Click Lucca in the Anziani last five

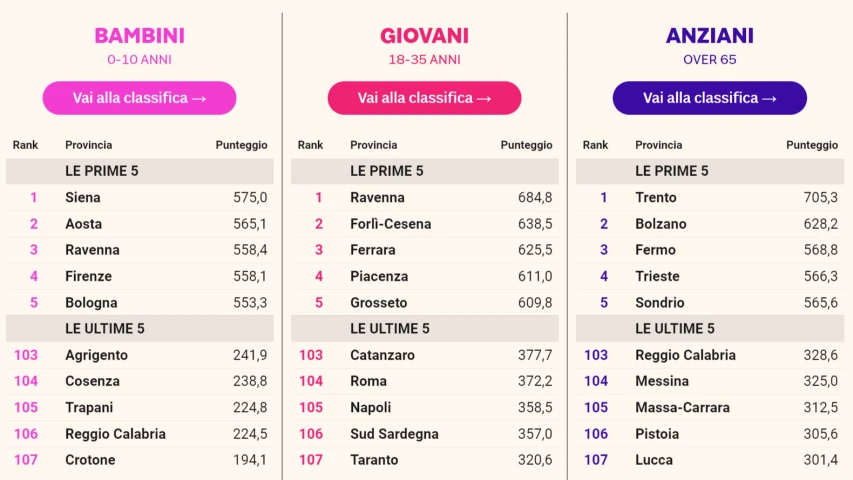(654, 460)
